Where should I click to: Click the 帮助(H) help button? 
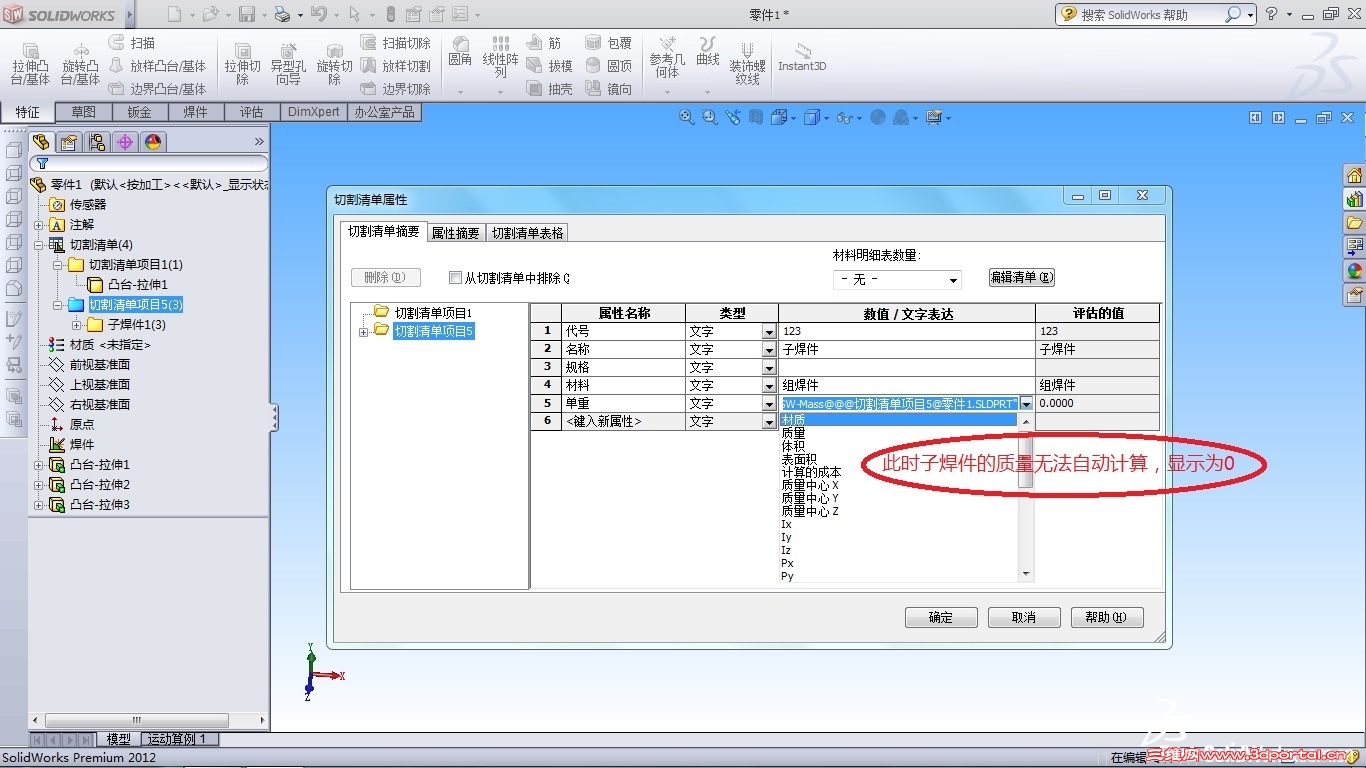pyautogui.click(x=1107, y=617)
